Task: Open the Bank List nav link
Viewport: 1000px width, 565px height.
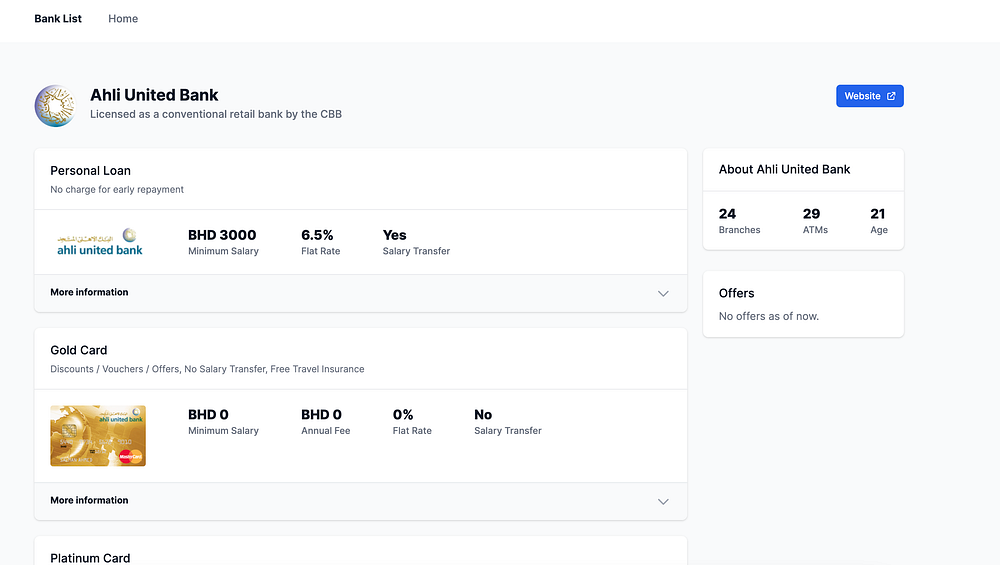Action: pyautogui.click(x=58, y=19)
